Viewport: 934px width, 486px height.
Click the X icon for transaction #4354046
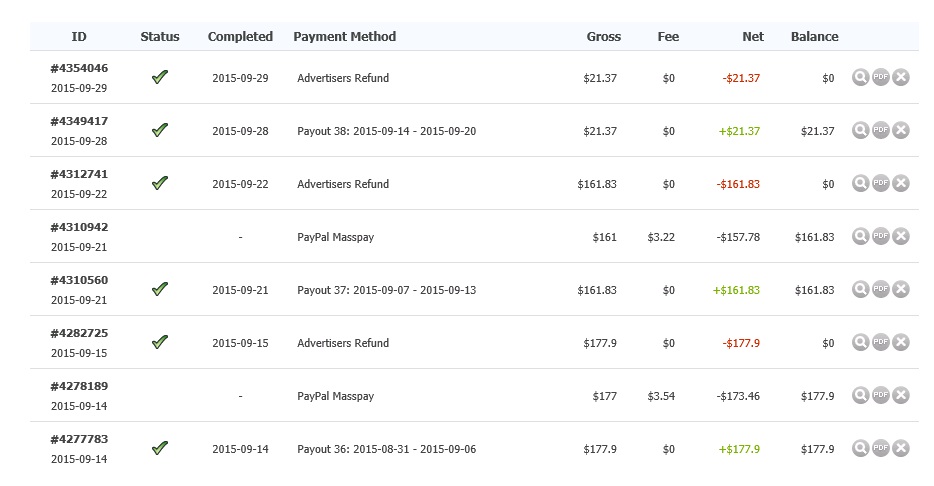click(x=901, y=77)
